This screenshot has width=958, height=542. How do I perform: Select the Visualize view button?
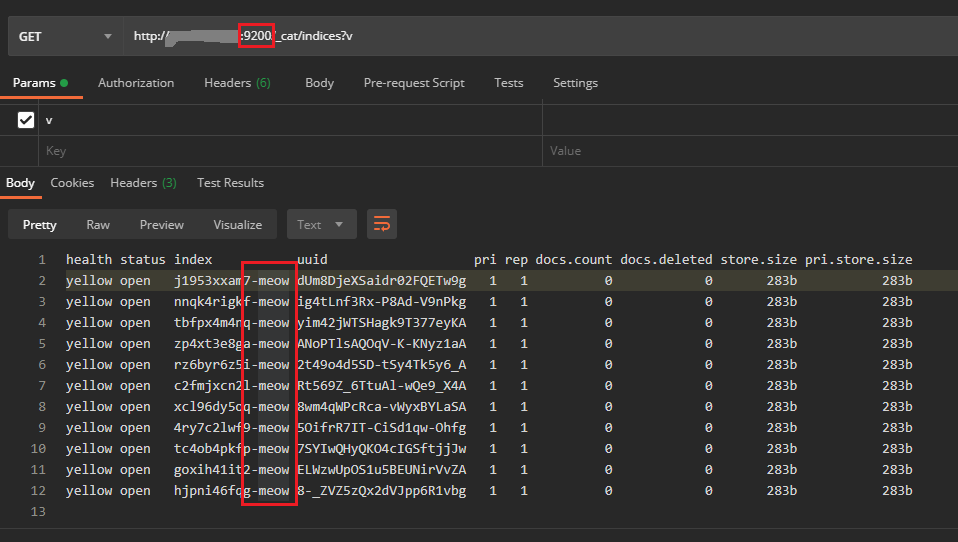[x=238, y=224]
